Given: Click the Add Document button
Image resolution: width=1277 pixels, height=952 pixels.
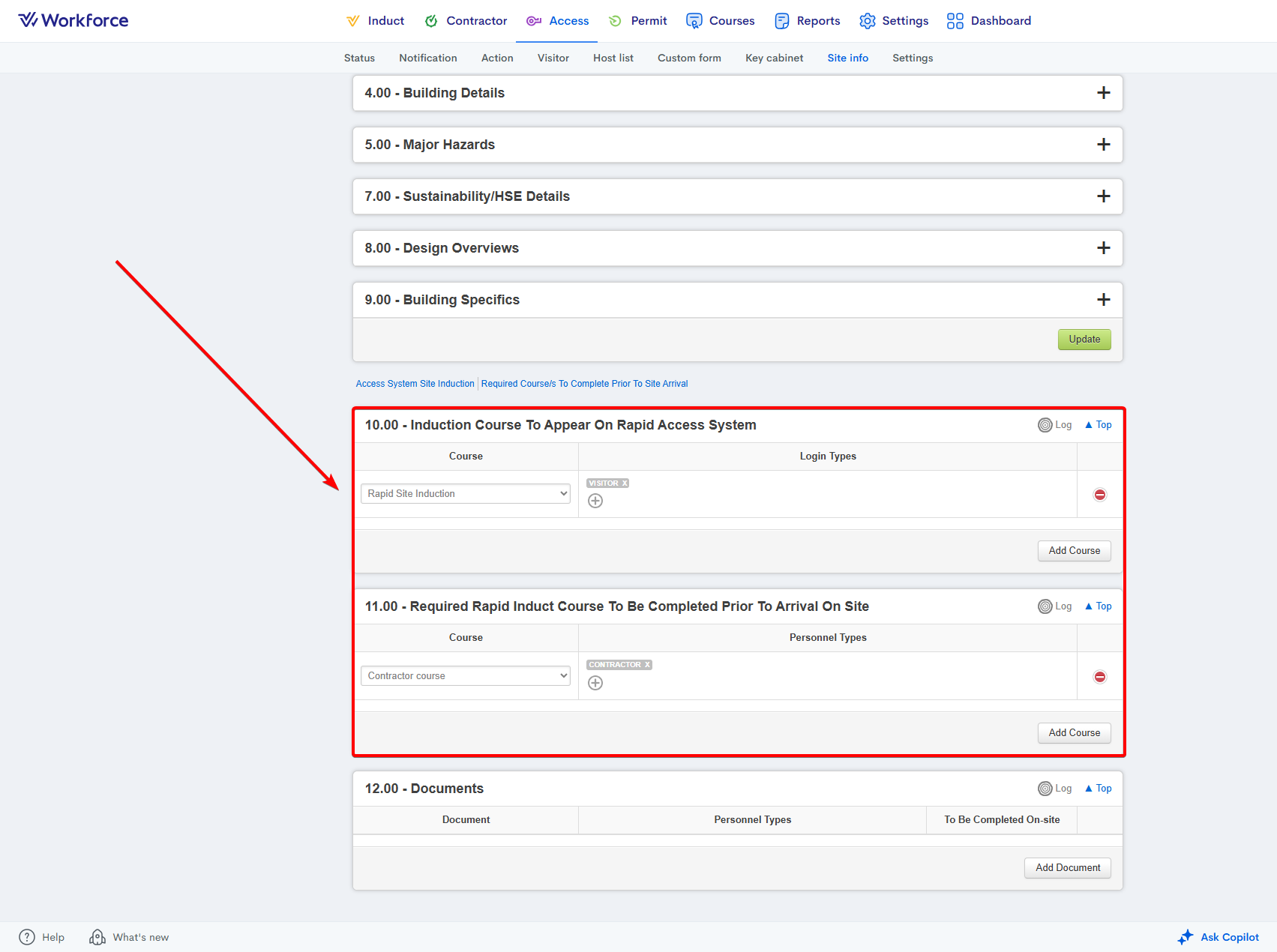Looking at the screenshot, I should point(1067,868).
